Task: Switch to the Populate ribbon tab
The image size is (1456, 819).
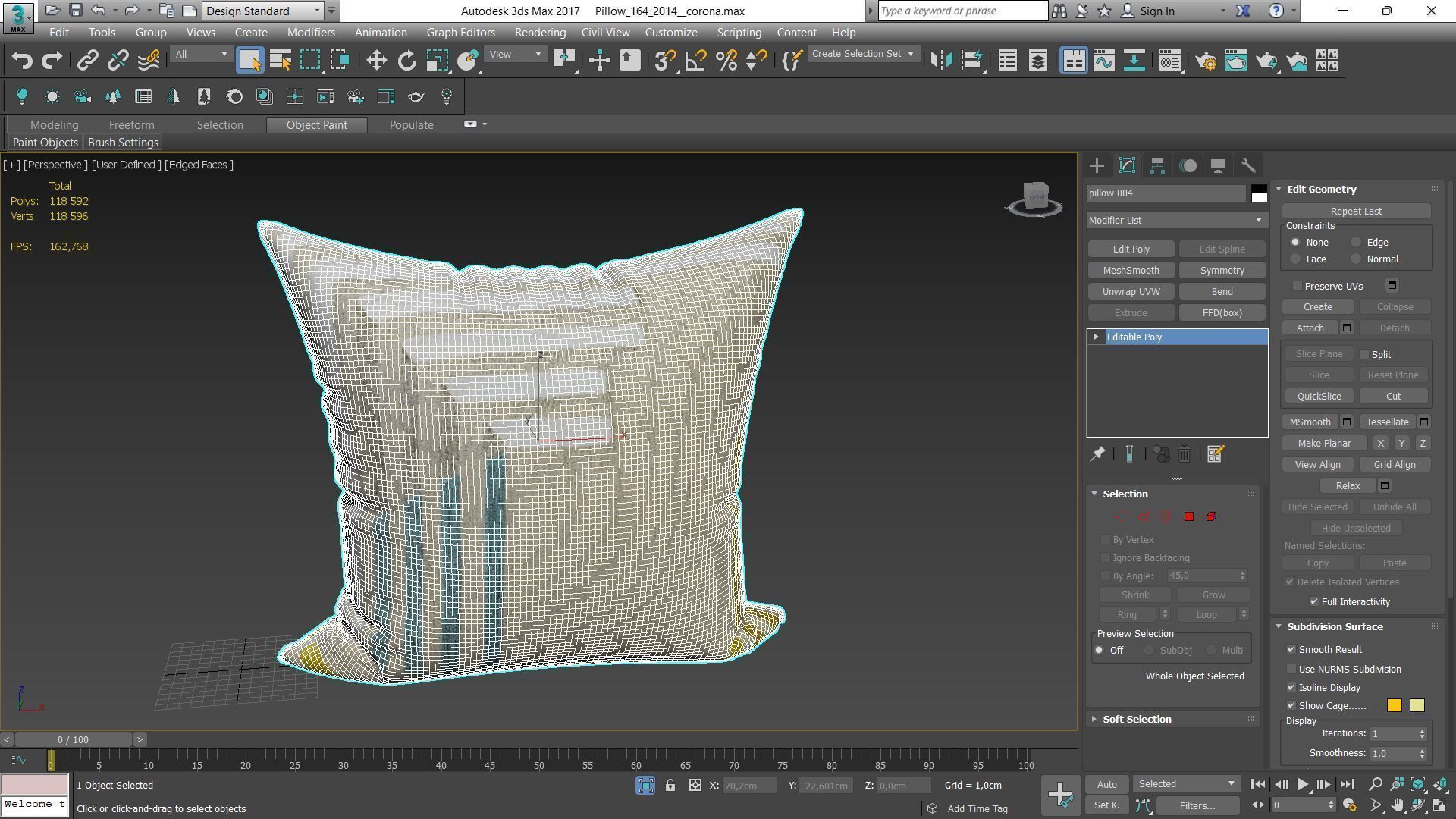Action: tap(411, 125)
